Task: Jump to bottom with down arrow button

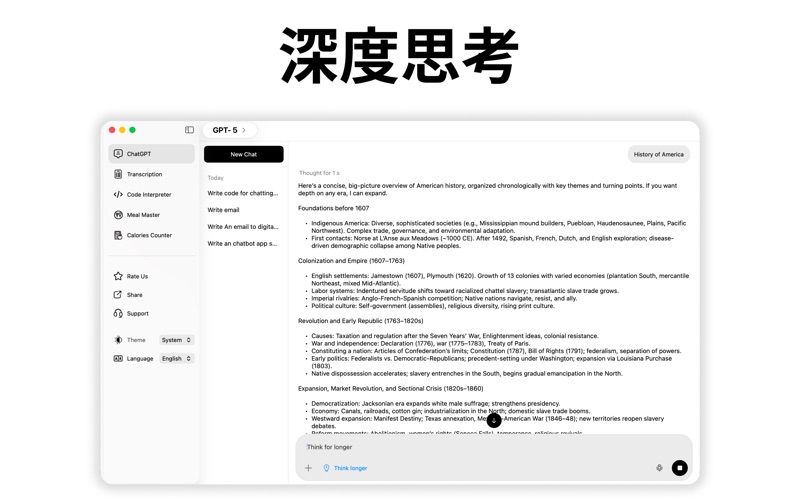Action: point(494,420)
